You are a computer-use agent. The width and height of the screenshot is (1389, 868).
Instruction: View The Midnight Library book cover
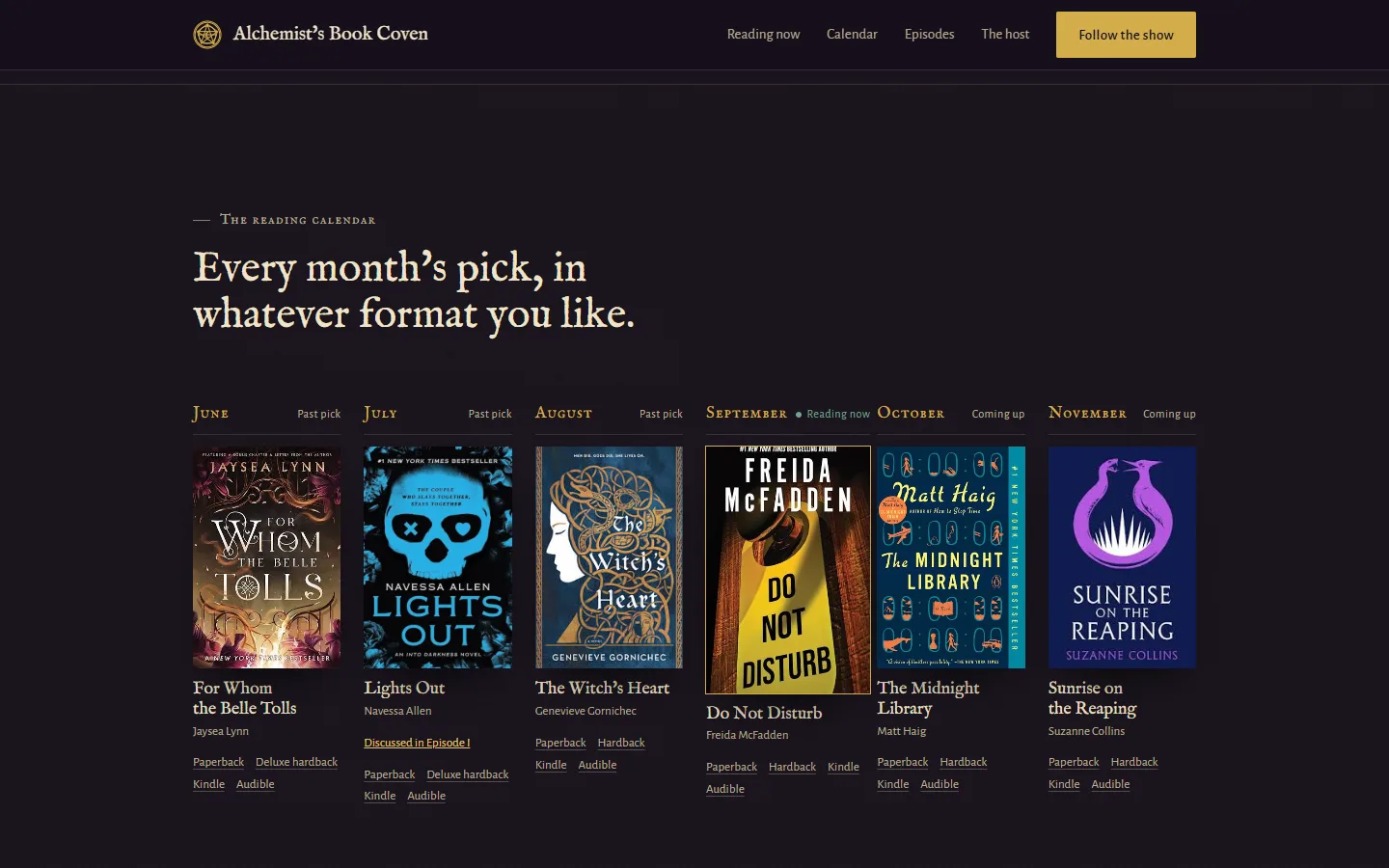(x=951, y=557)
